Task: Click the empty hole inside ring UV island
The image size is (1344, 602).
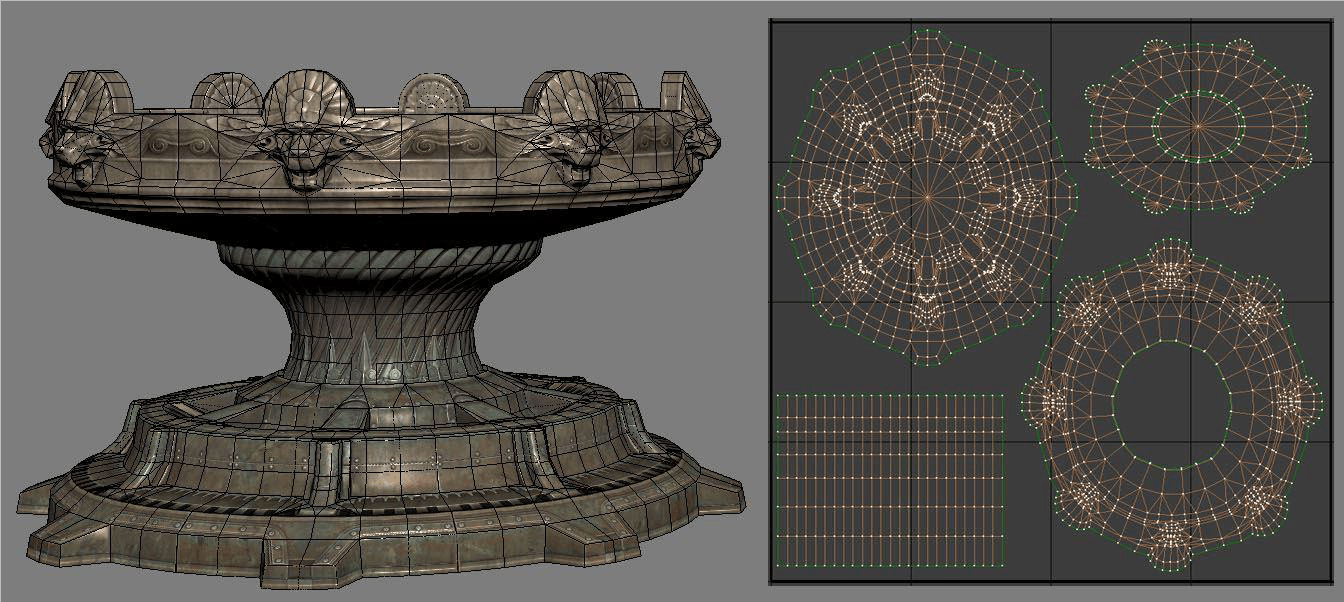Action: pos(1168,405)
